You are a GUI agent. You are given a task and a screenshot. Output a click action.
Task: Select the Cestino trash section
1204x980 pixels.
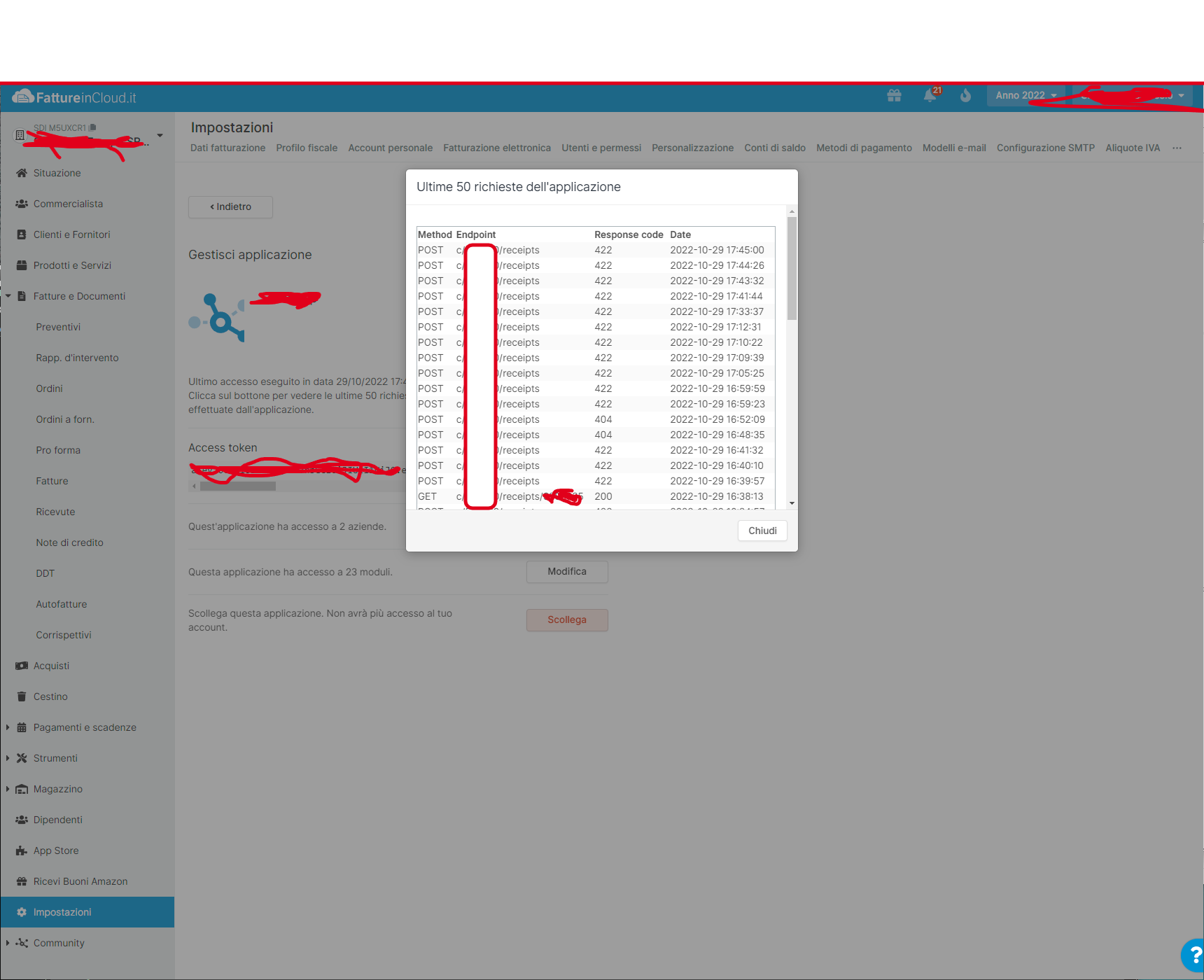(x=49, y=696)
